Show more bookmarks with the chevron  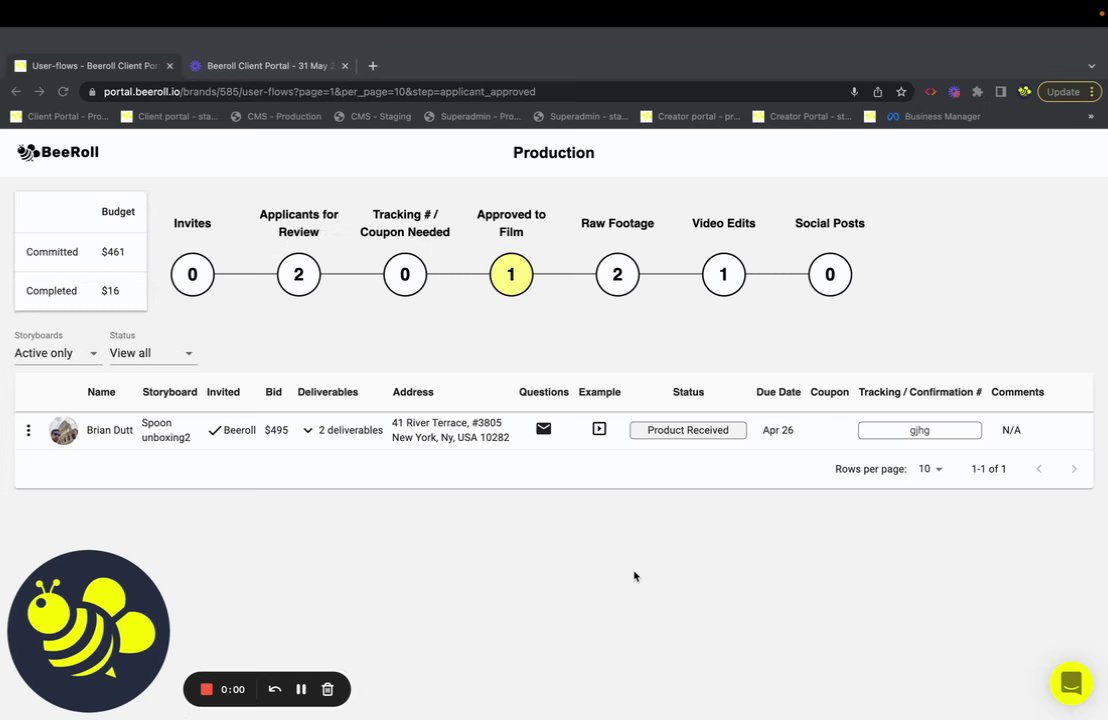1090,117
